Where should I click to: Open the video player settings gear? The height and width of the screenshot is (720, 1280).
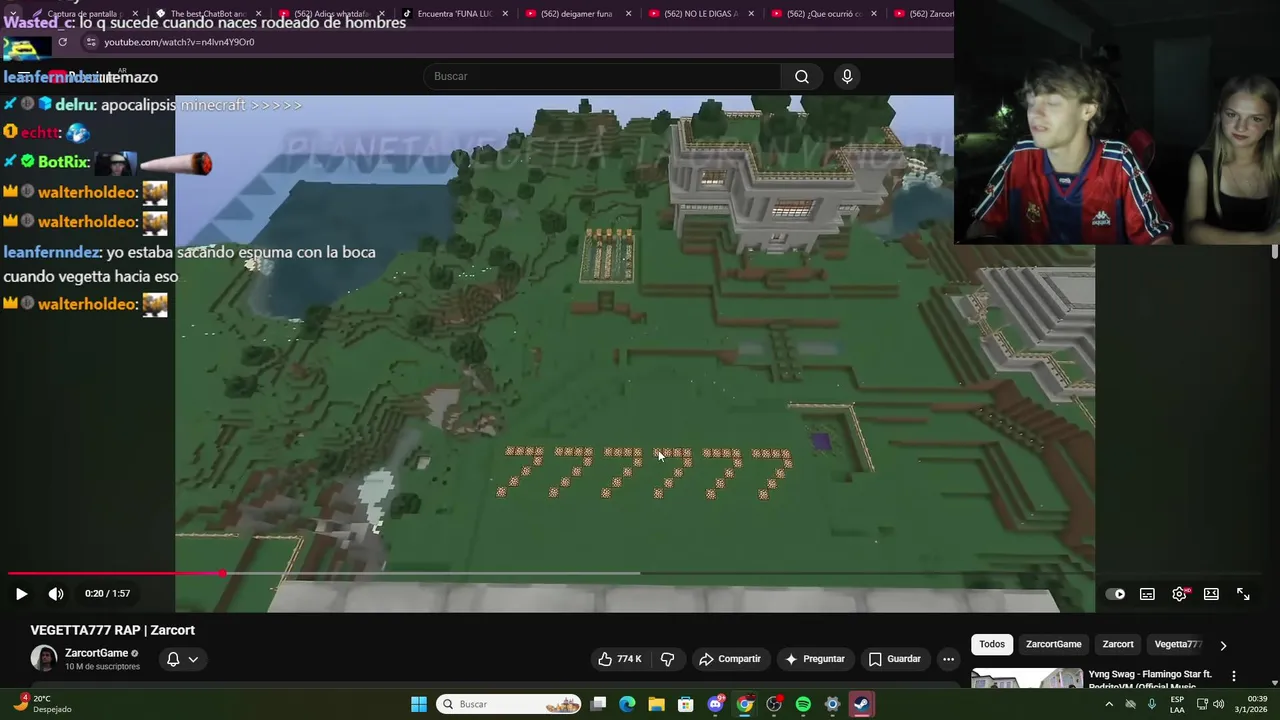[1180, 594]
